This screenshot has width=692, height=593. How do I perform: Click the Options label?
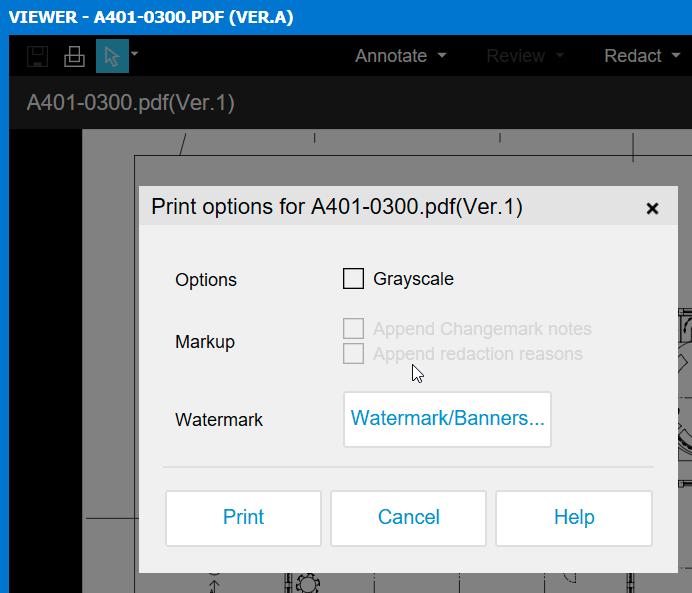[206, 280]
